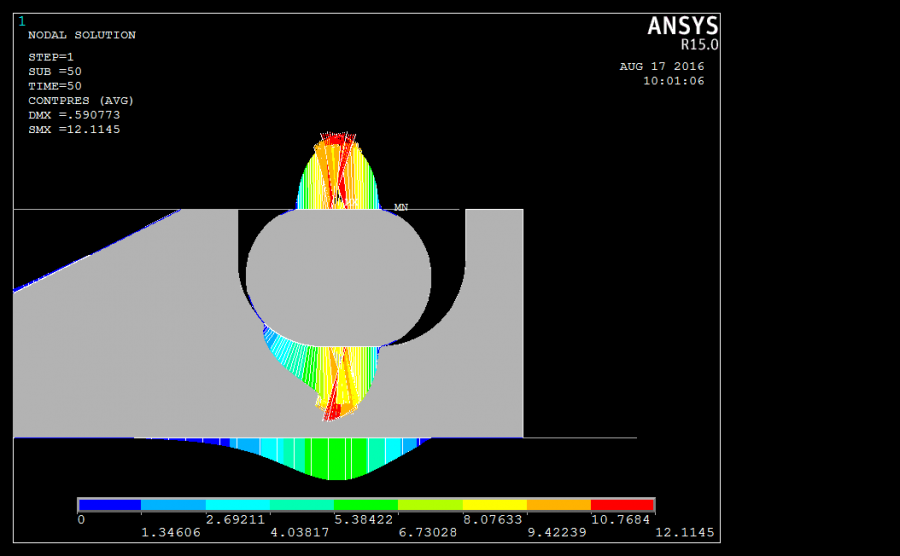Click the window number 1 label
900x556 pixels.
(22, 22)
